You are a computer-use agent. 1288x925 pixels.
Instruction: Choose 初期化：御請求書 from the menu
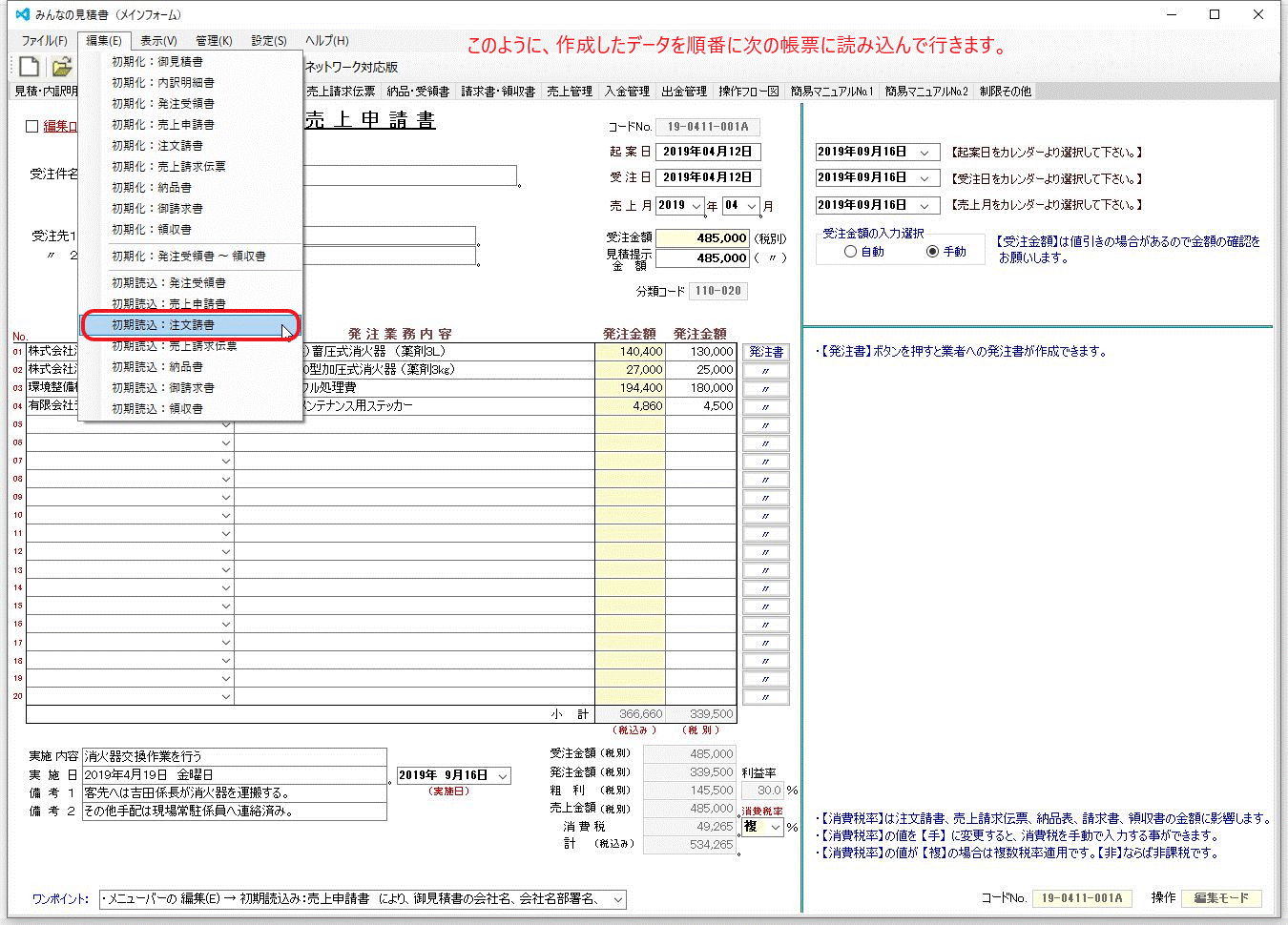[x=191, y=209]
